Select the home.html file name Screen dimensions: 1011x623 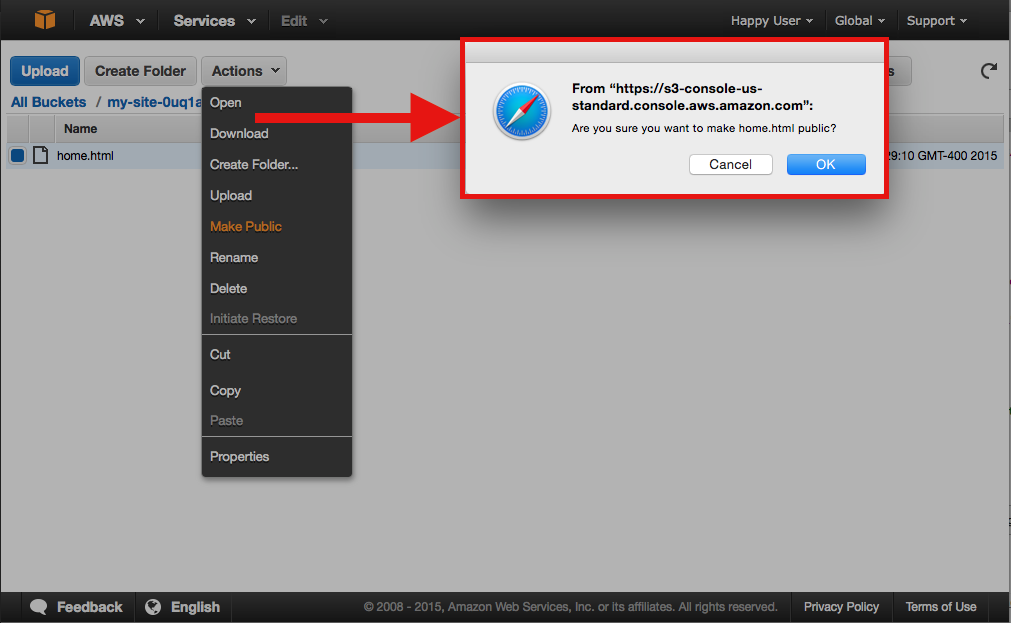click(x=85, y=155)
